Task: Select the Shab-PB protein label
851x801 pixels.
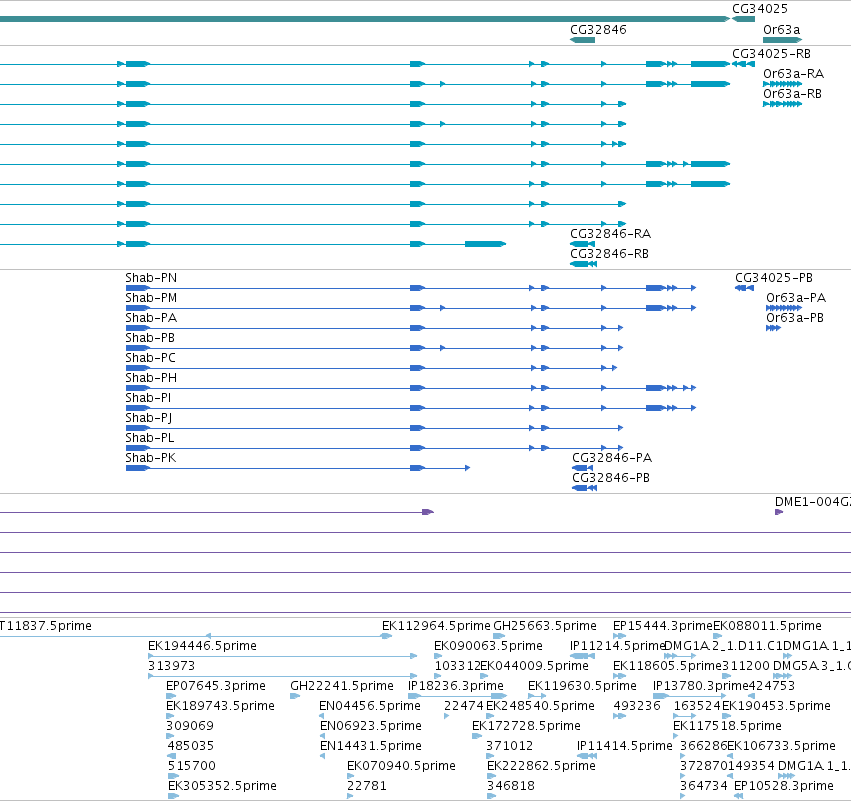Action: click(150, 338)
